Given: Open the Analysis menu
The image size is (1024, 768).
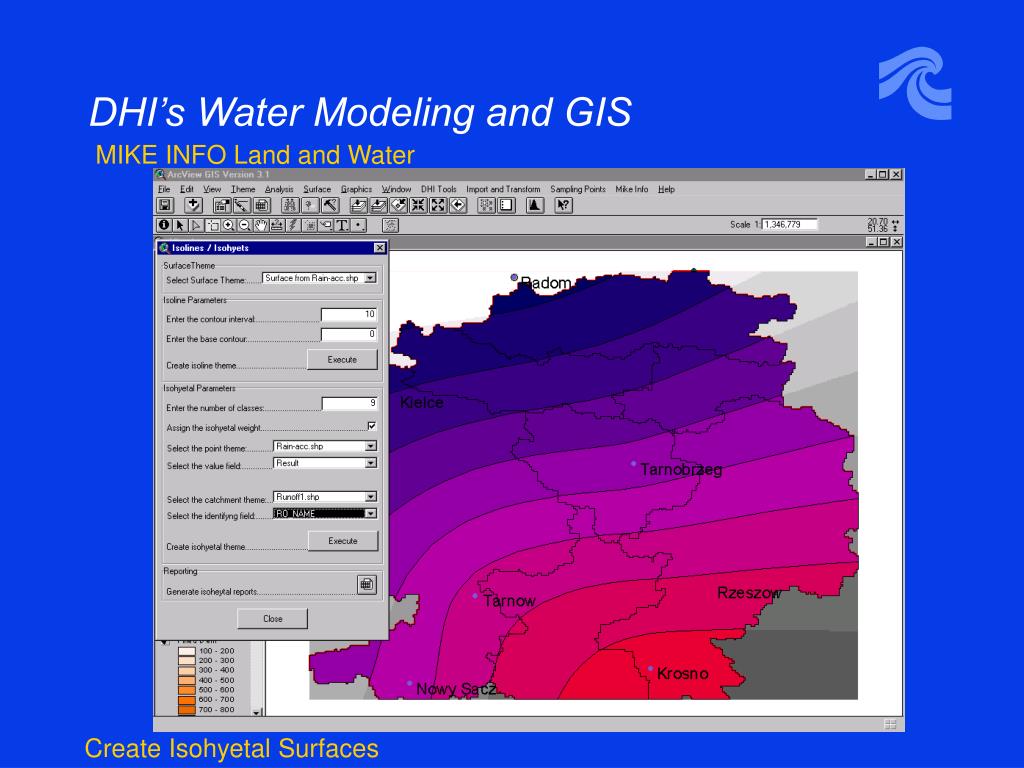Looking at the screenshot, I should pos(279,189).
